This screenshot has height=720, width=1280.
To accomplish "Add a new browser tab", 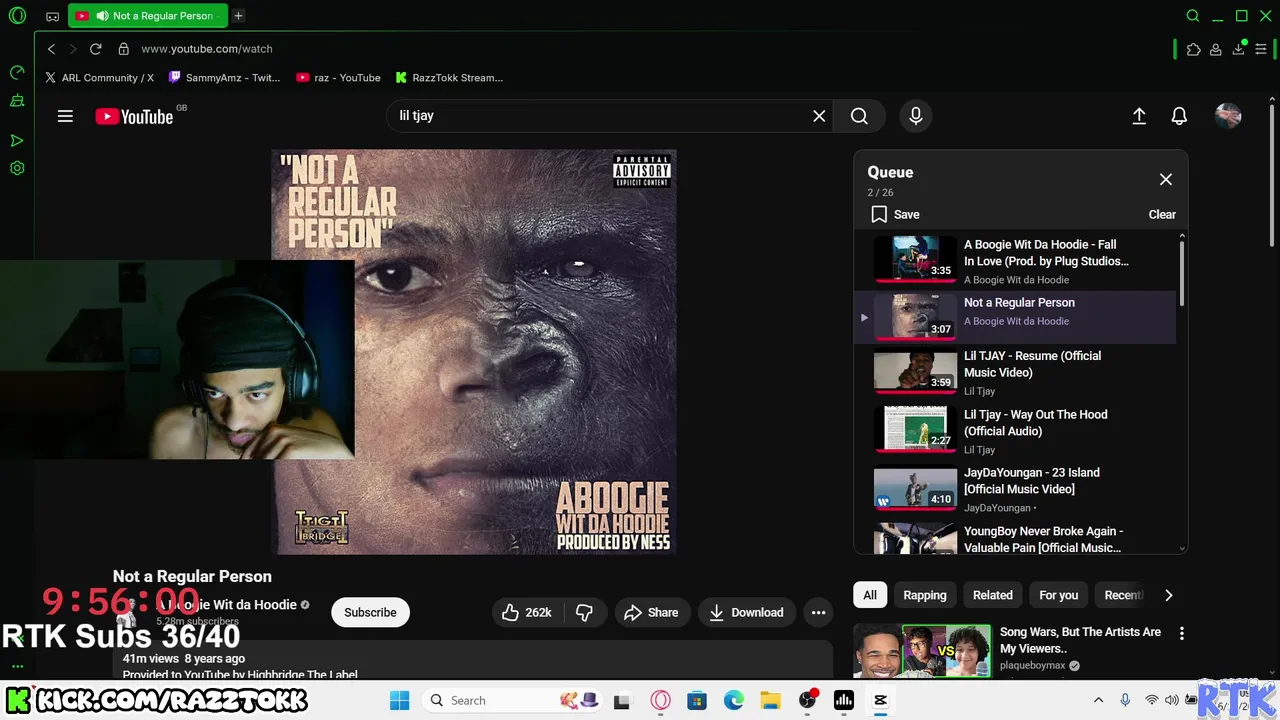I will pos(238,16).
